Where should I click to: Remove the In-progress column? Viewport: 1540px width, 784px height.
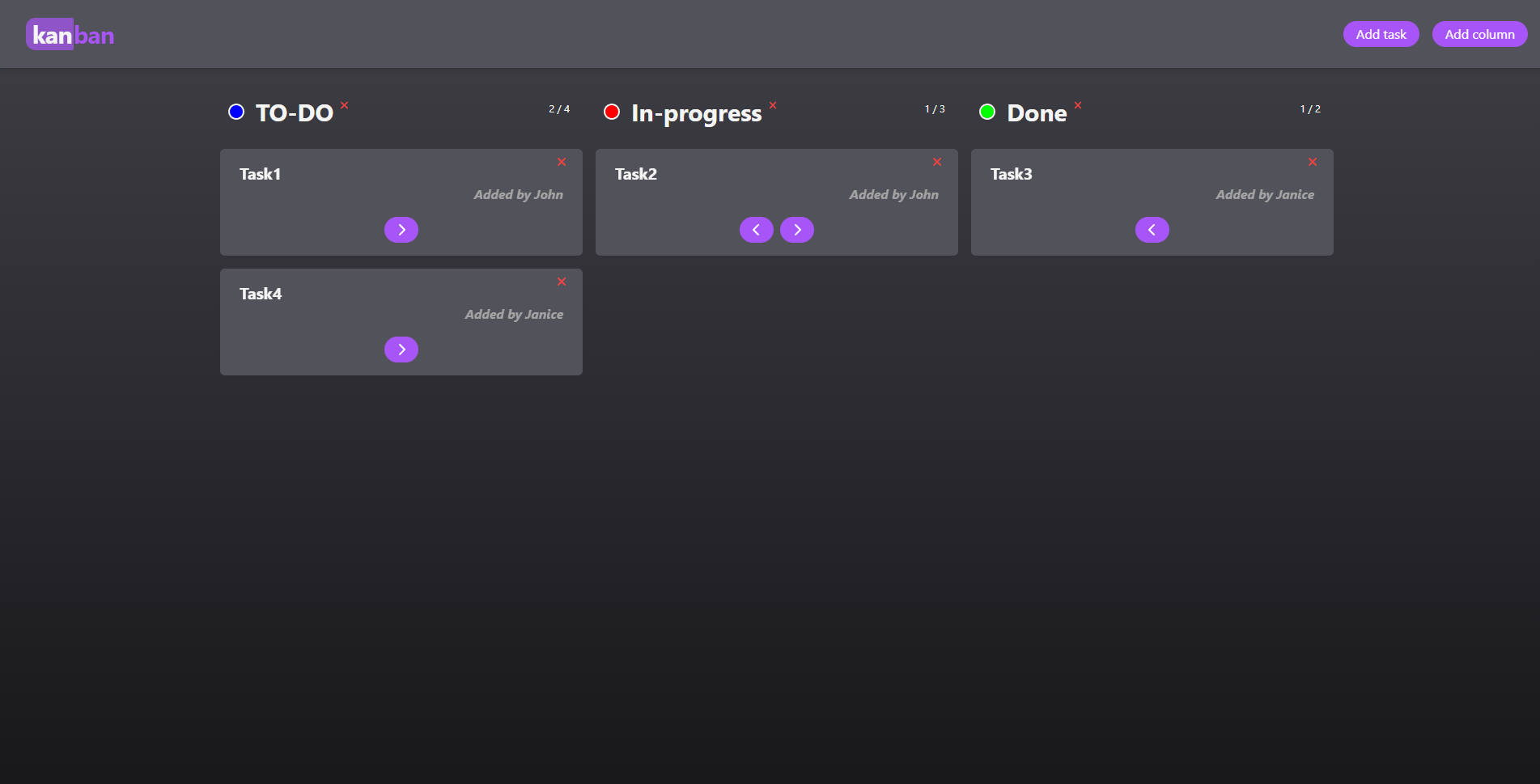[772, 104]
